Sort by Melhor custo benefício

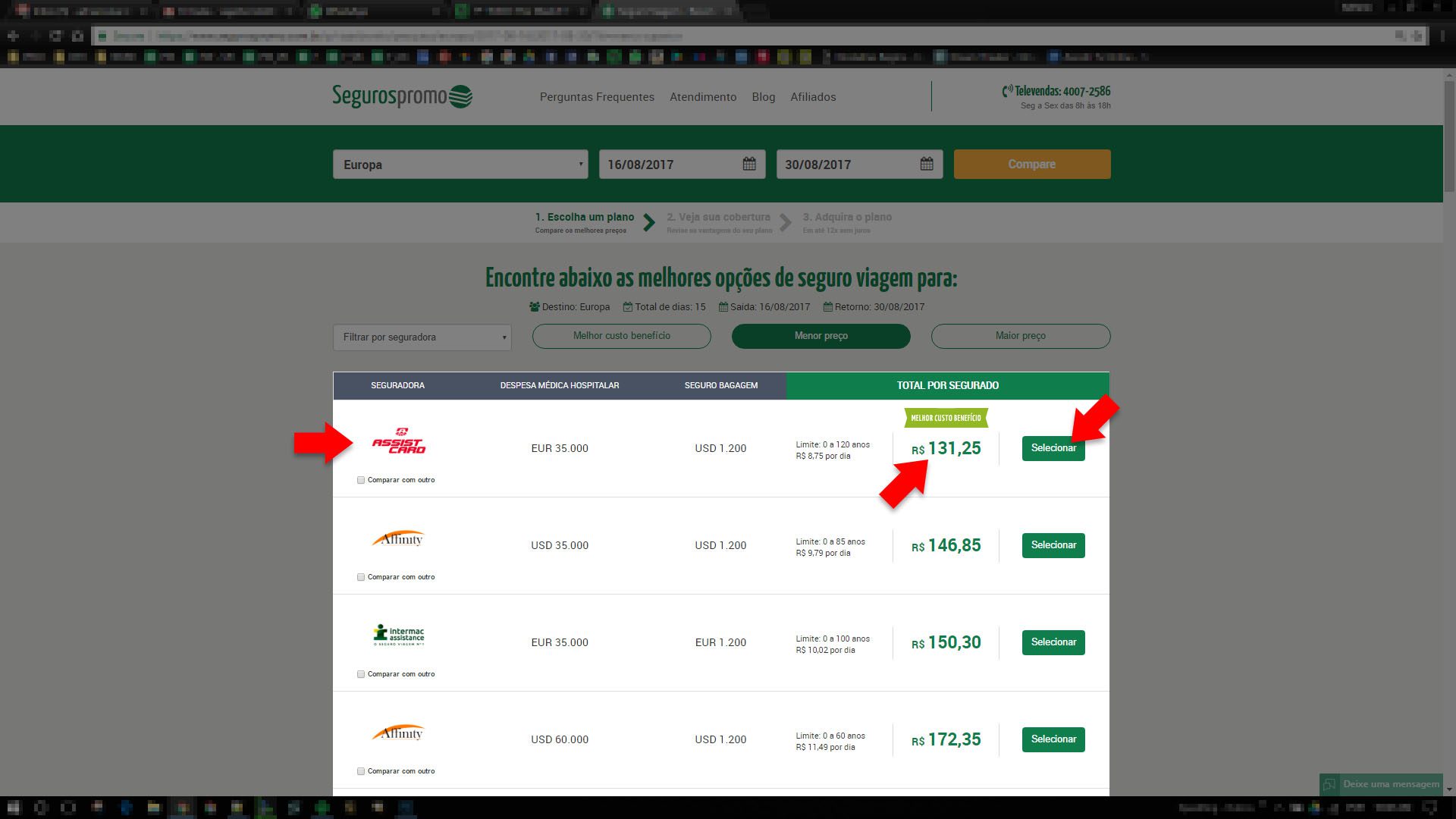622,336
